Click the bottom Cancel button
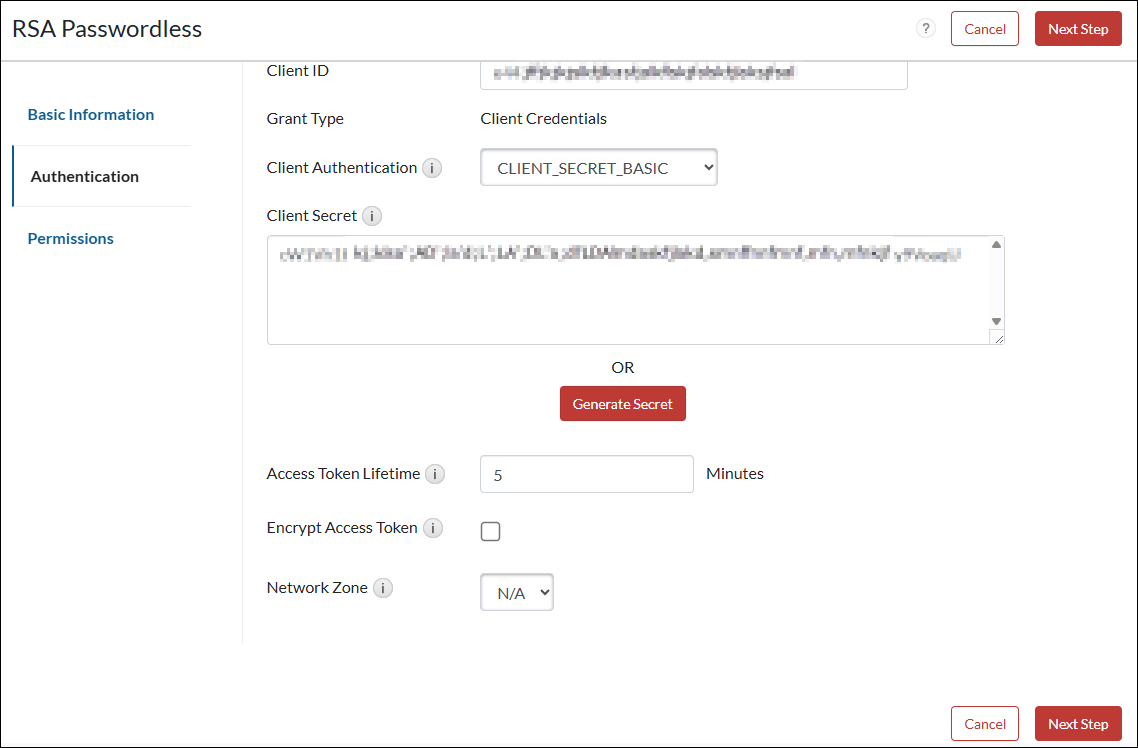 click(x=985, y=724)
